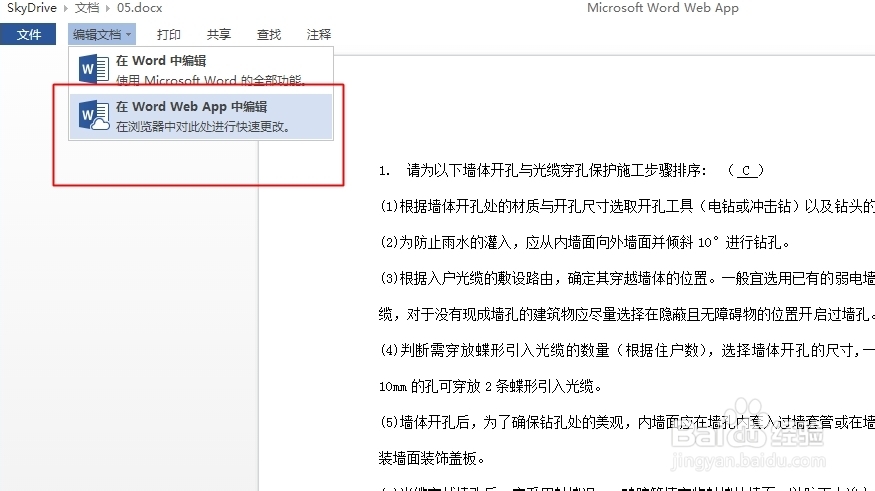Click the Word desktop application icon
This screenshot has height=491, width=875.
tap(93, 69)
